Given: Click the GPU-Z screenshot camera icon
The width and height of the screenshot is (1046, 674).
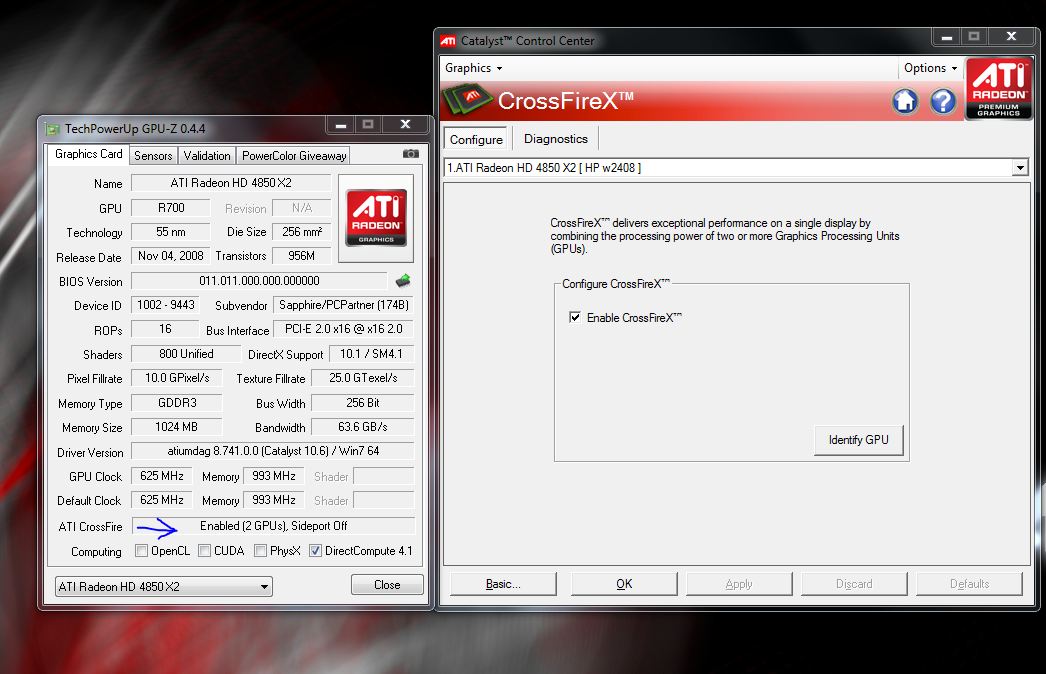Looking at the screenshot, I should point(411,154).
